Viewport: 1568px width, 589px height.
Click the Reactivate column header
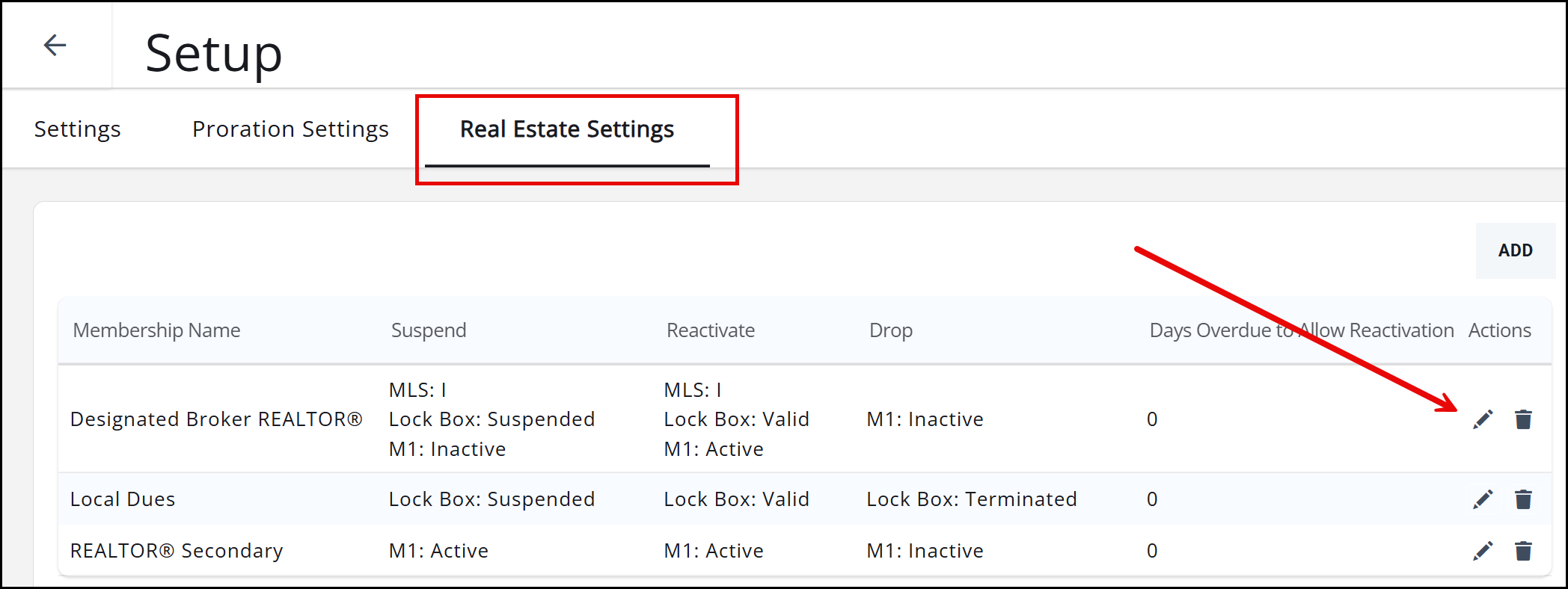pyautogui.click(x=711, y=330)
